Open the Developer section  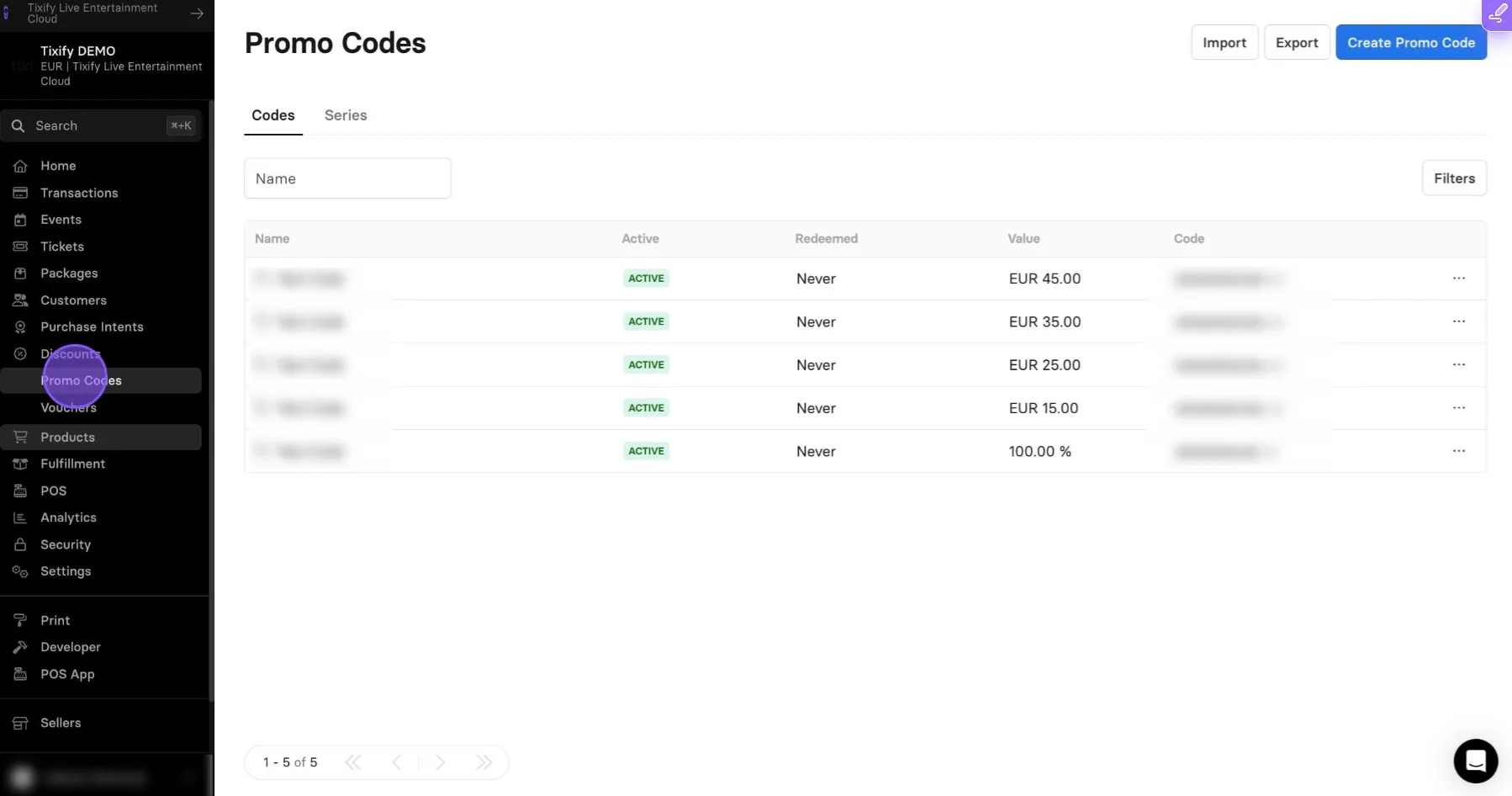coord(101,647)
